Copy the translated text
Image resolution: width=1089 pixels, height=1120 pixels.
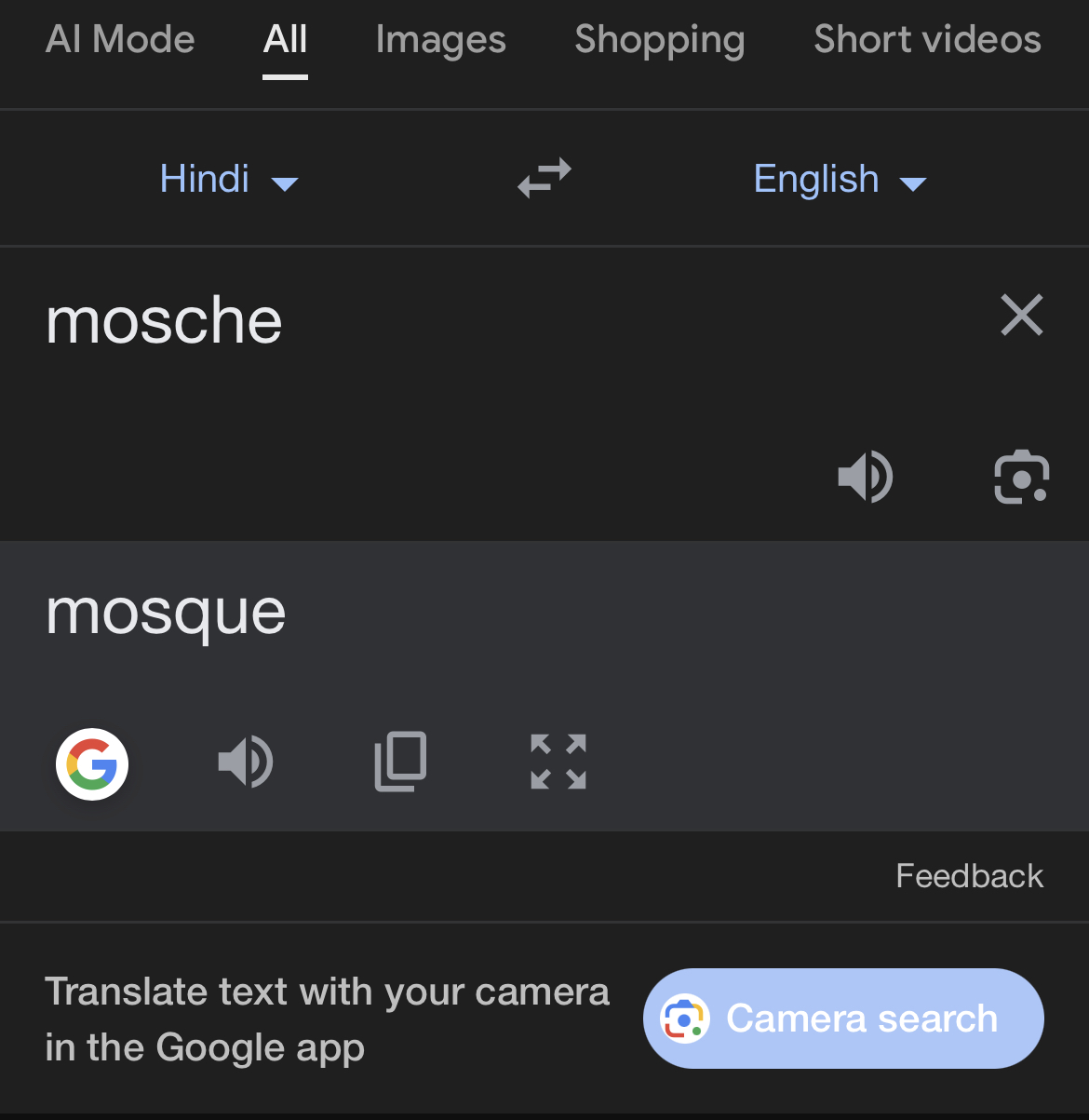400,762
